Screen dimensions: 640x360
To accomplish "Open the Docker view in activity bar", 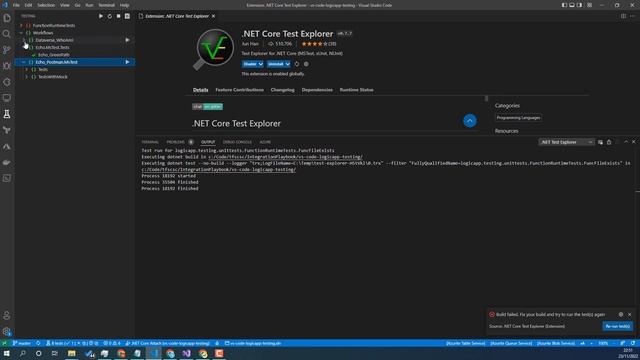I will coord(7,162).
